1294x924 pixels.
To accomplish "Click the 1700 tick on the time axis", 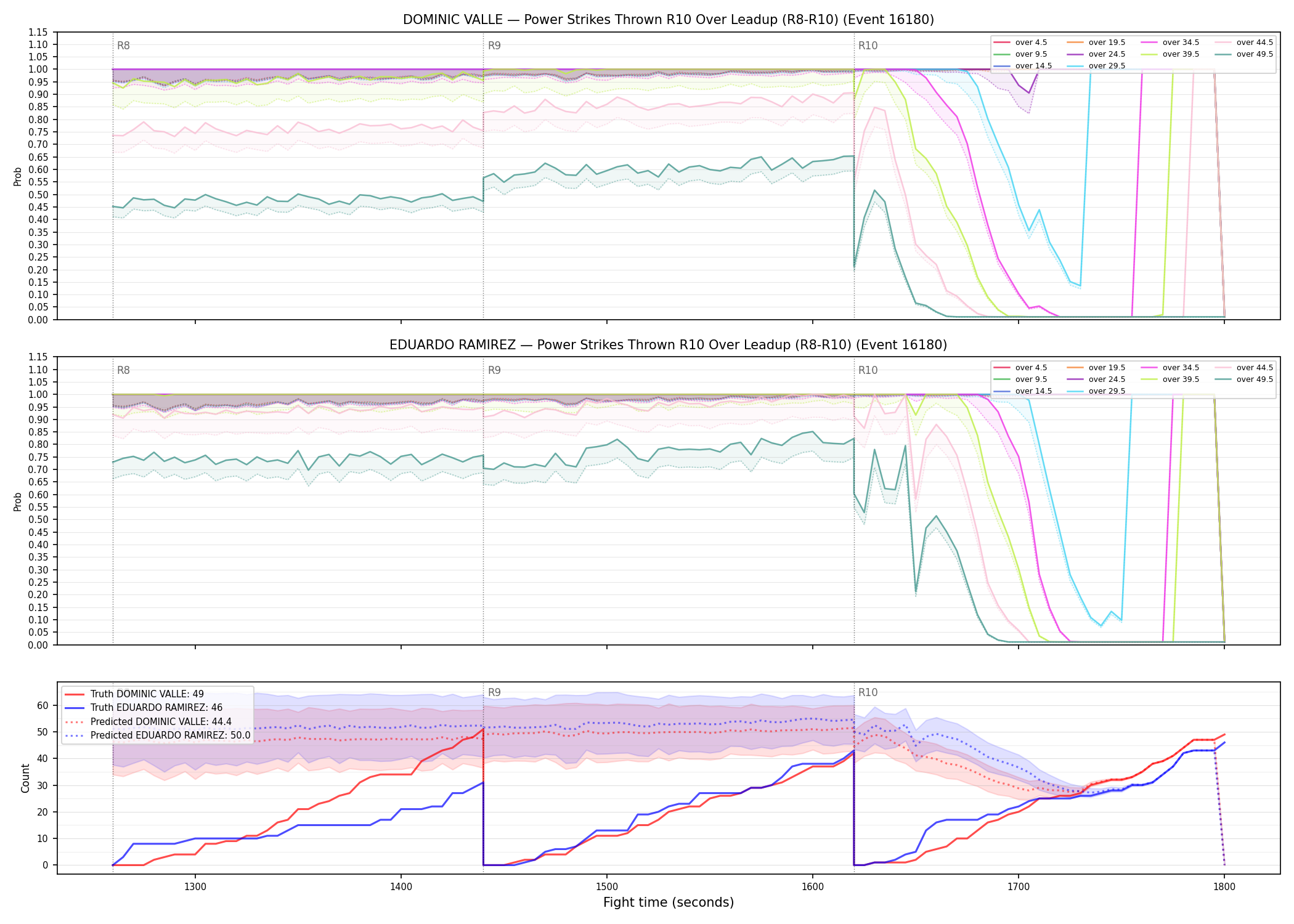I will point(1019,887).
